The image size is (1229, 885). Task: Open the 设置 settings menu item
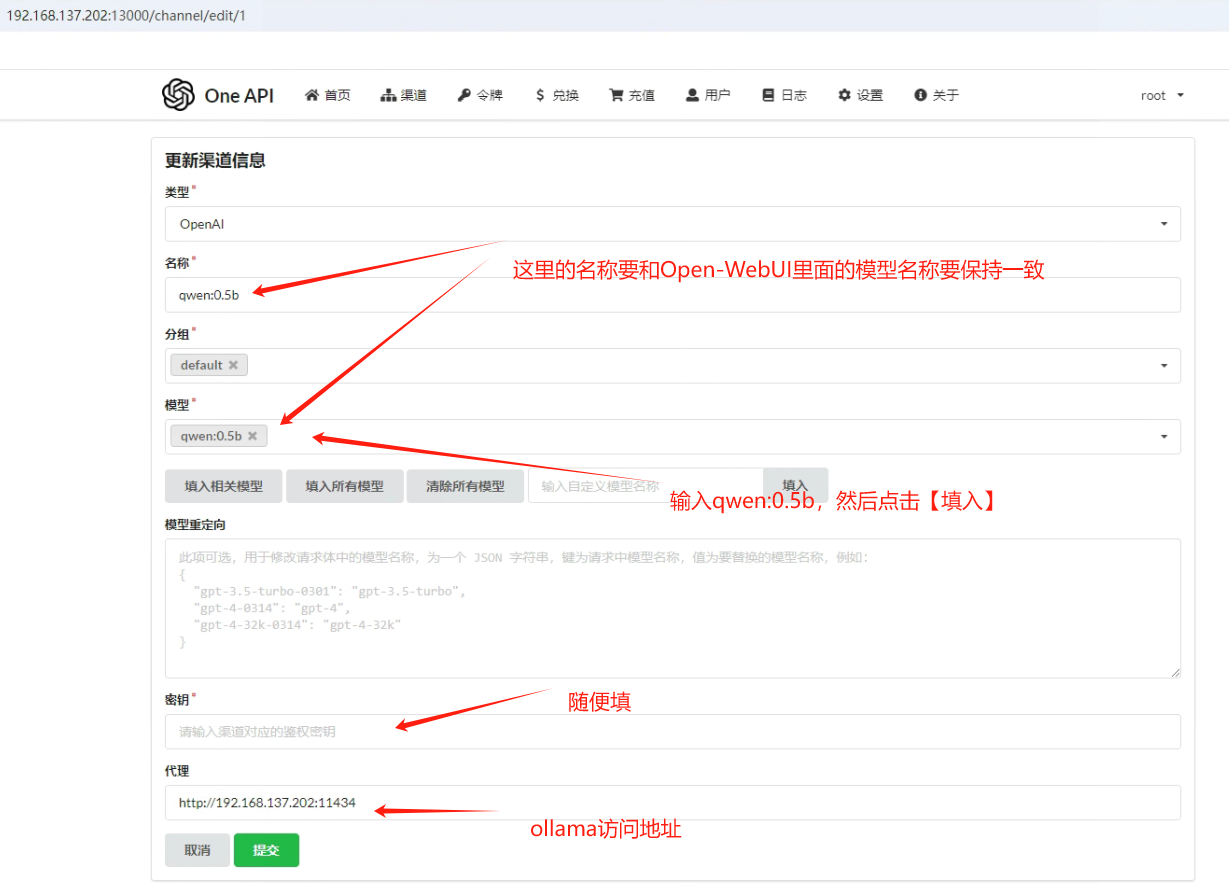860,95
